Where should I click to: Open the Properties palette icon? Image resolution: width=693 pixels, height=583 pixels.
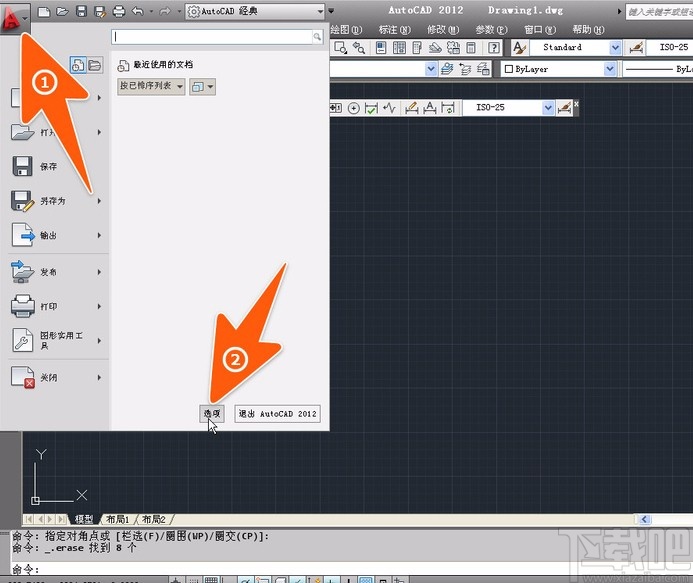point(381,47)
